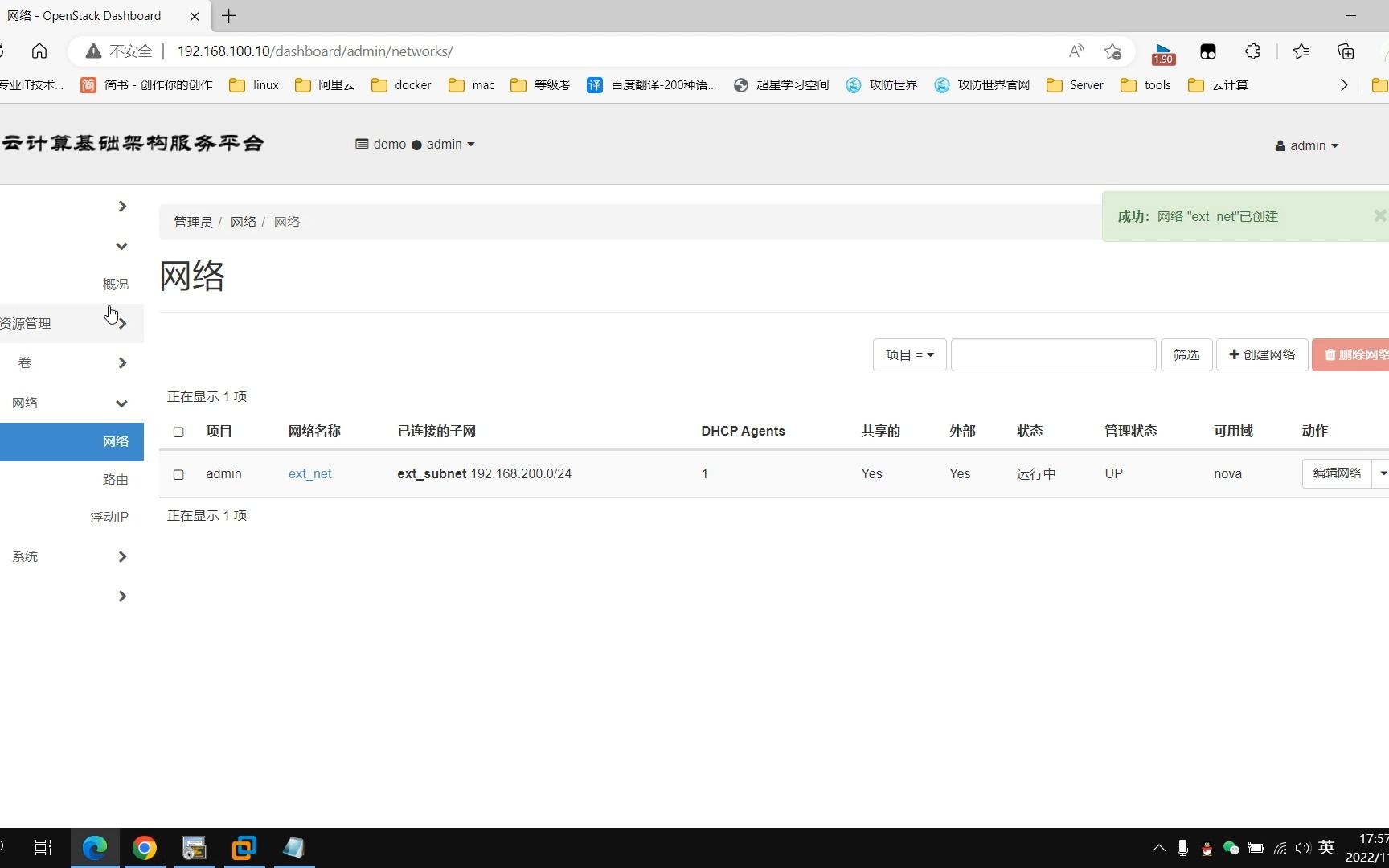Screen dimensions: 1389x868
Task: Sort by 网络名称 column header
Action: point(314,432)
